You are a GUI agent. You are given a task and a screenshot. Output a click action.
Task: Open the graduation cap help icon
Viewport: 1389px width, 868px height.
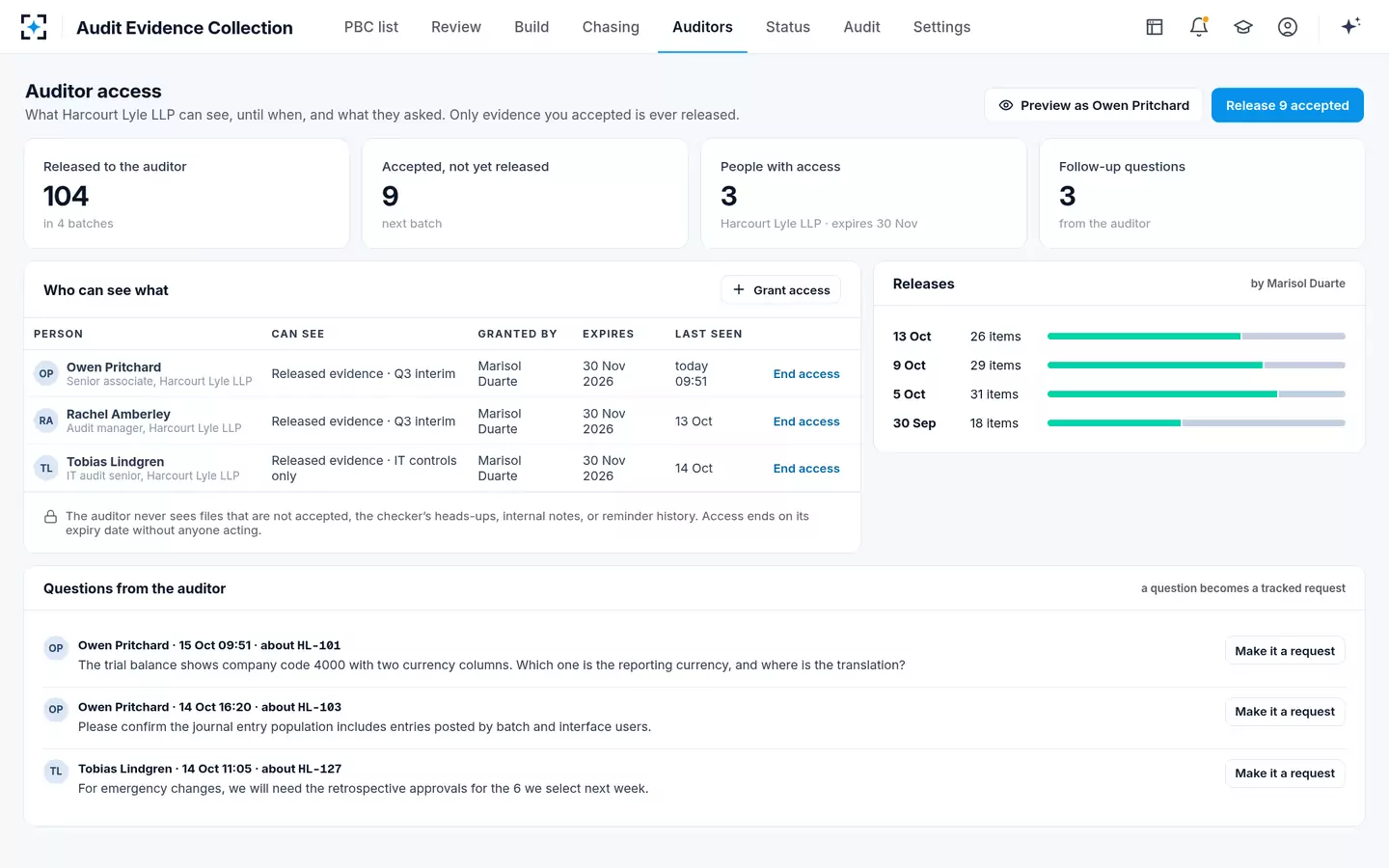(x=1243, y=27)
